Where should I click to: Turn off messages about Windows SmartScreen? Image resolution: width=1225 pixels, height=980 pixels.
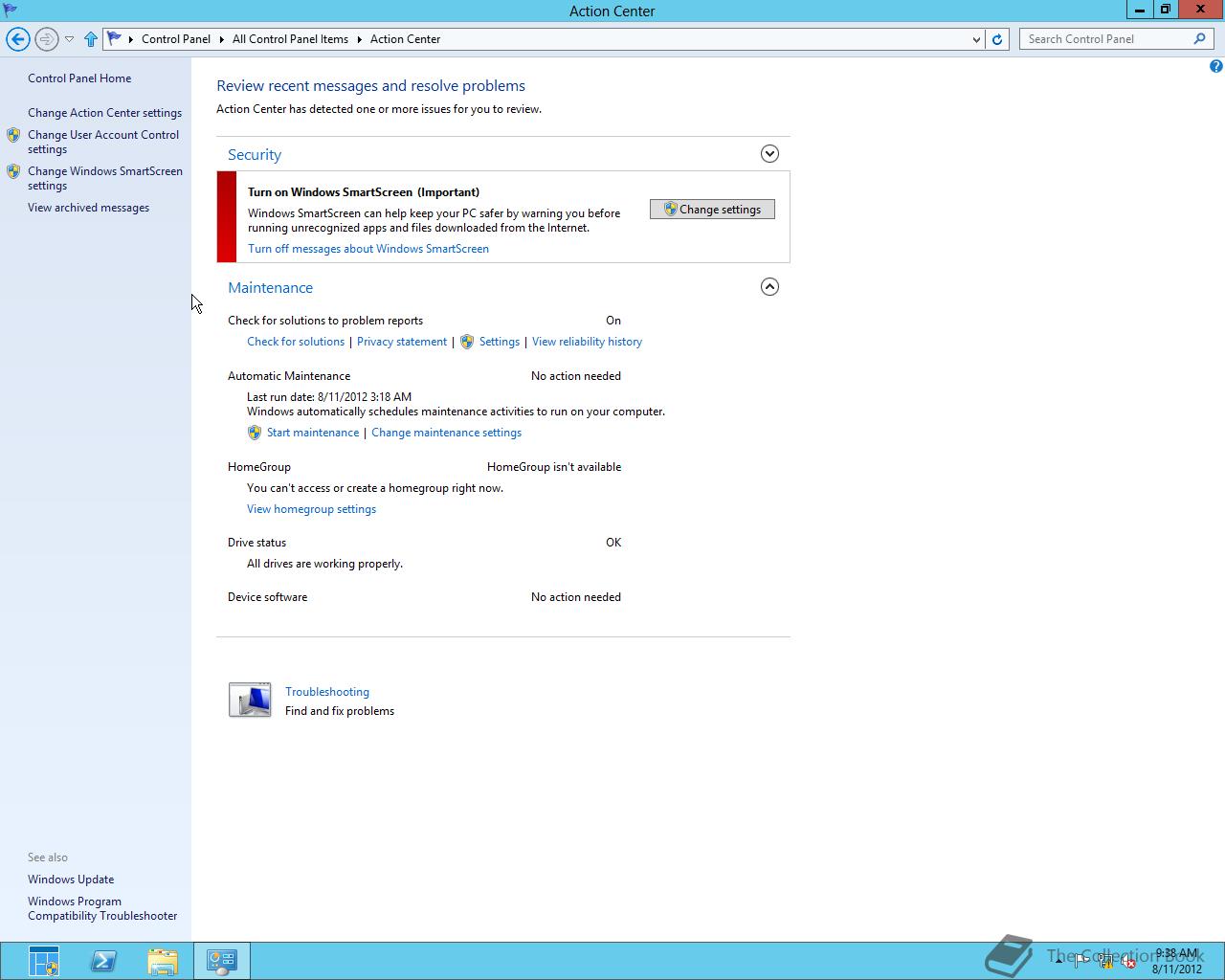tap(368, 249)
